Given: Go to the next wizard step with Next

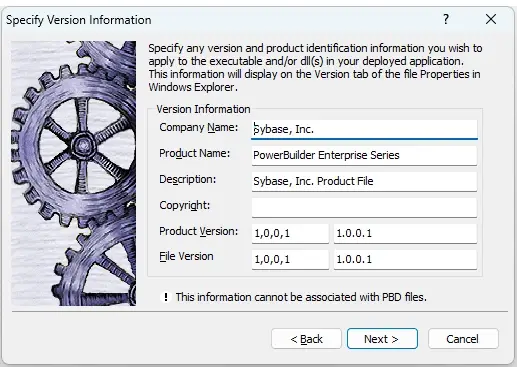Looking at the screenshot, I should (x=382, y=339).
